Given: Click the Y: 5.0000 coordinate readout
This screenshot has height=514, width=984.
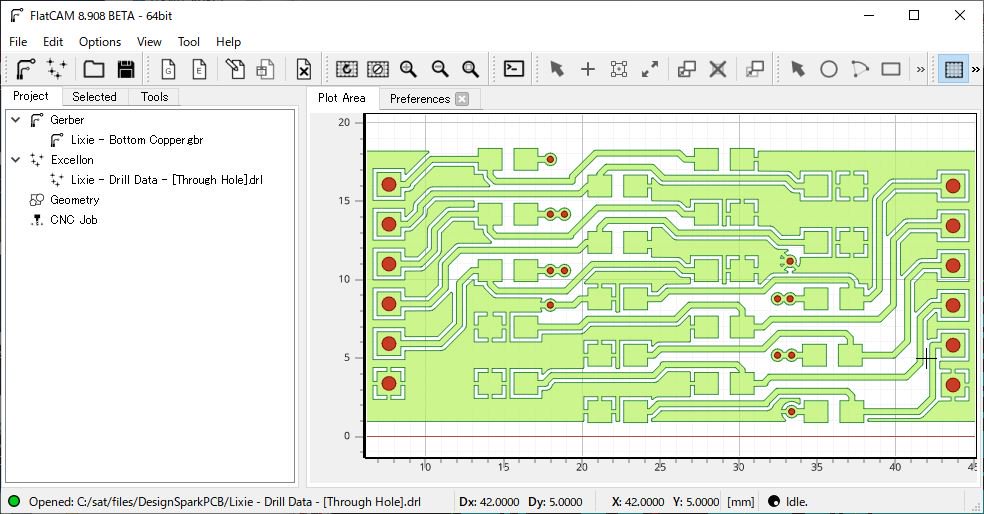Looking at the screenshot, I should click(696, 502).
